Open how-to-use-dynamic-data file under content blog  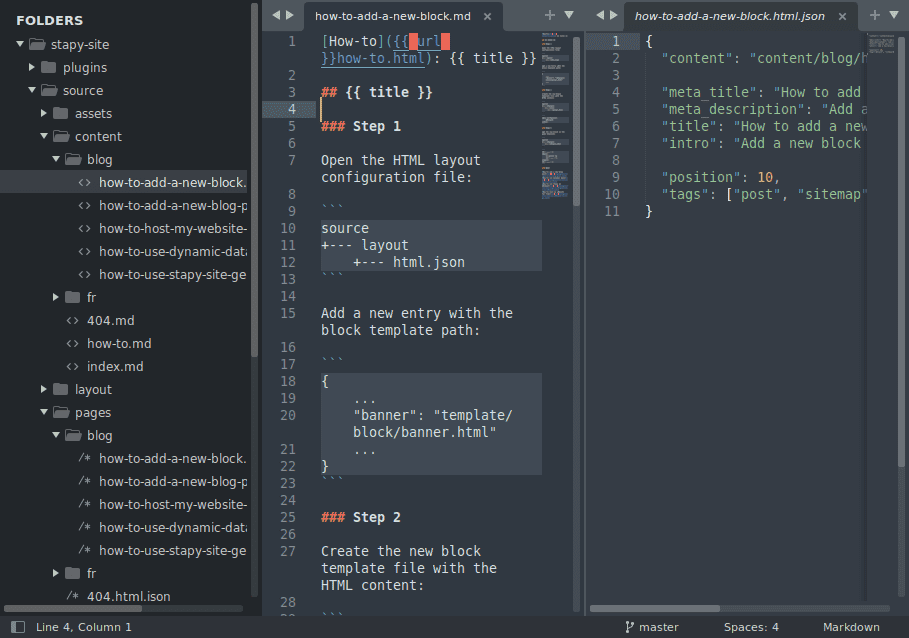173,251
